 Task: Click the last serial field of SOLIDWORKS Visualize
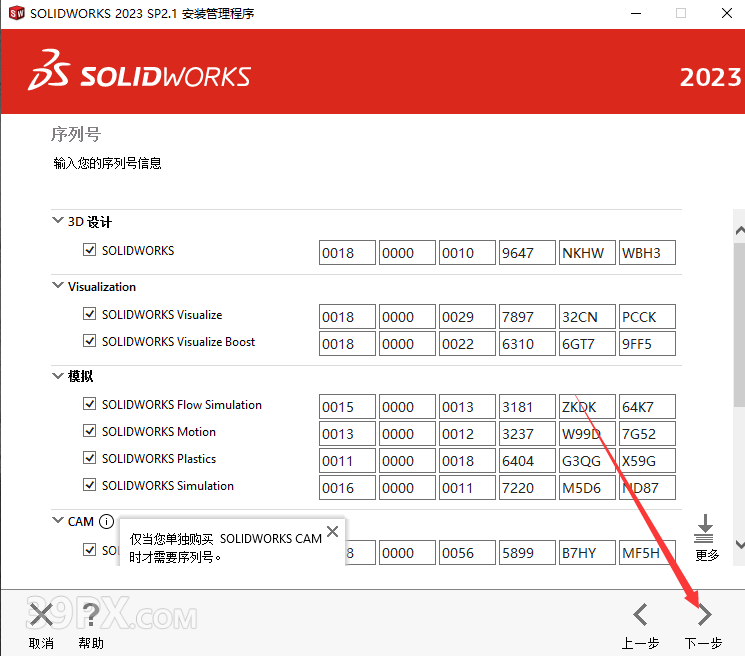click(647, 317)
